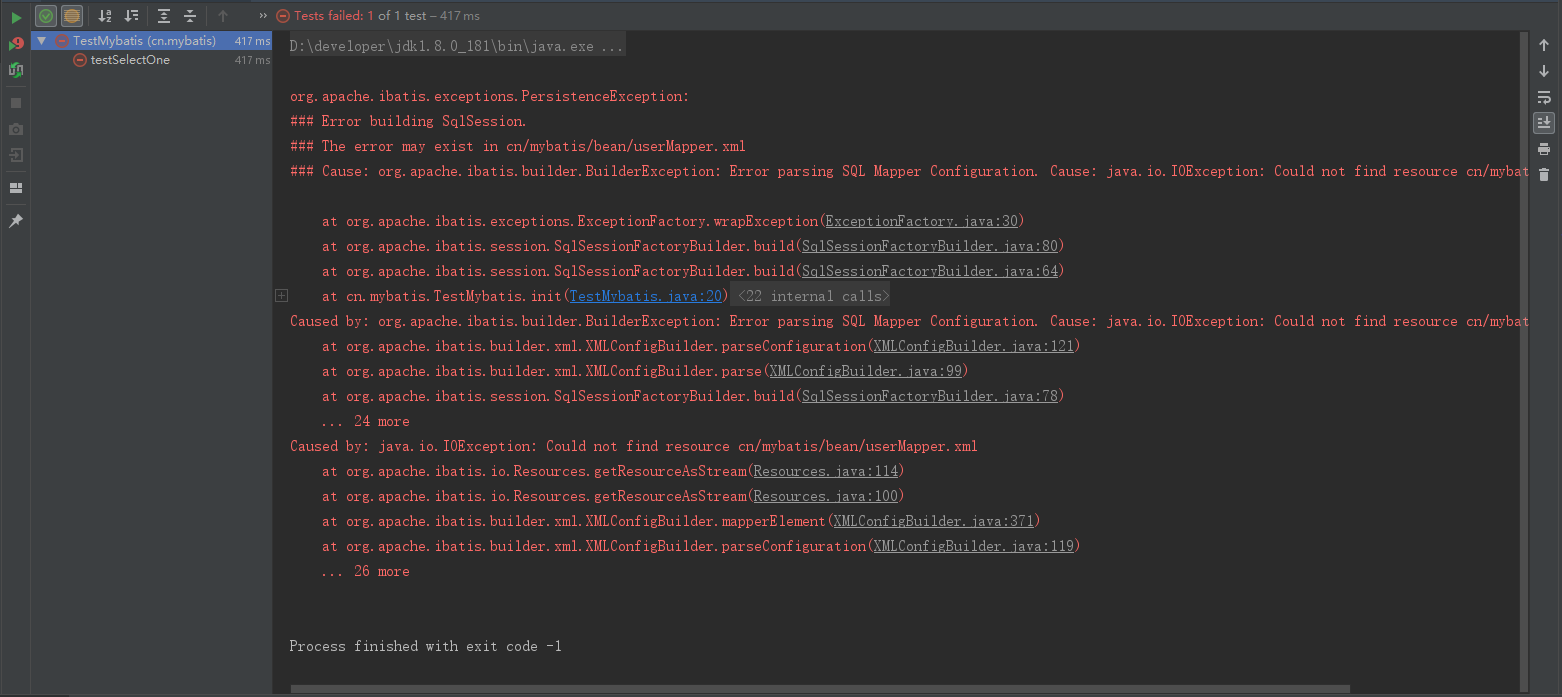The width and height of the screenshot is (1562, 697).
Task: Toggle Scroll to End icon in console
Action: pos(1544,122)
